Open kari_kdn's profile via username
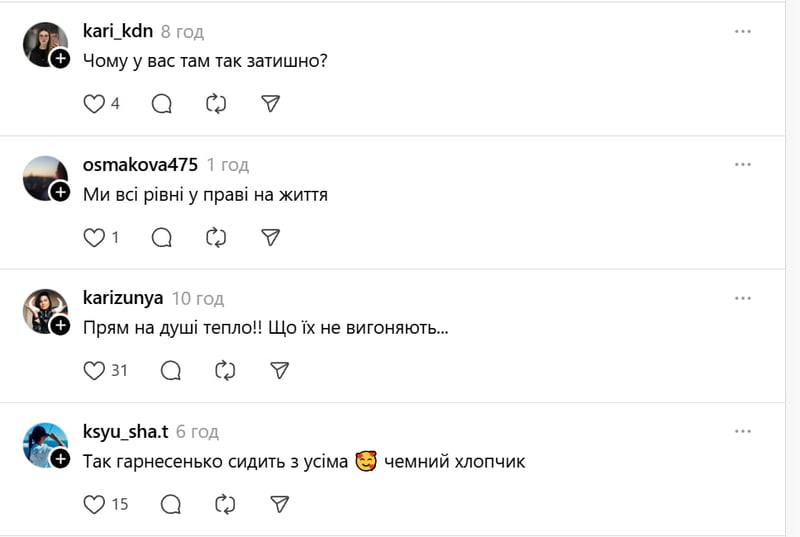This screenshot has width=800, height=537. coord(117,31)
